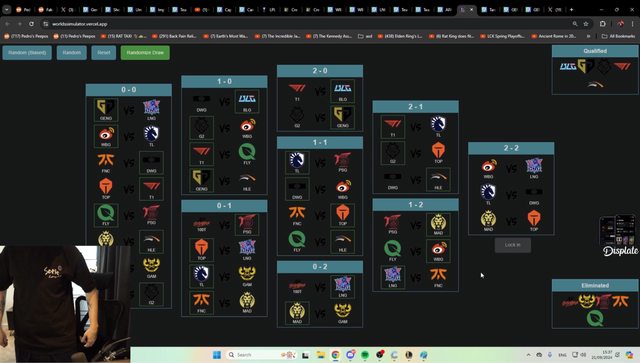Bookmark this page with the star icon
Screen dimensions: 640x363
tap(586, 24)
